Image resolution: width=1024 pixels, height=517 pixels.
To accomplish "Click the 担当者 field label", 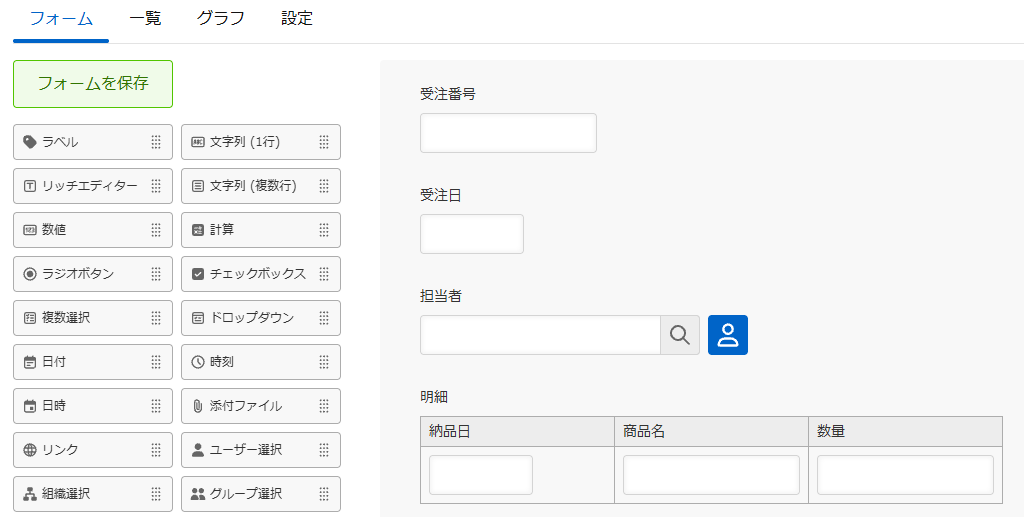I will pyautogui.click(x=441, y=296).
